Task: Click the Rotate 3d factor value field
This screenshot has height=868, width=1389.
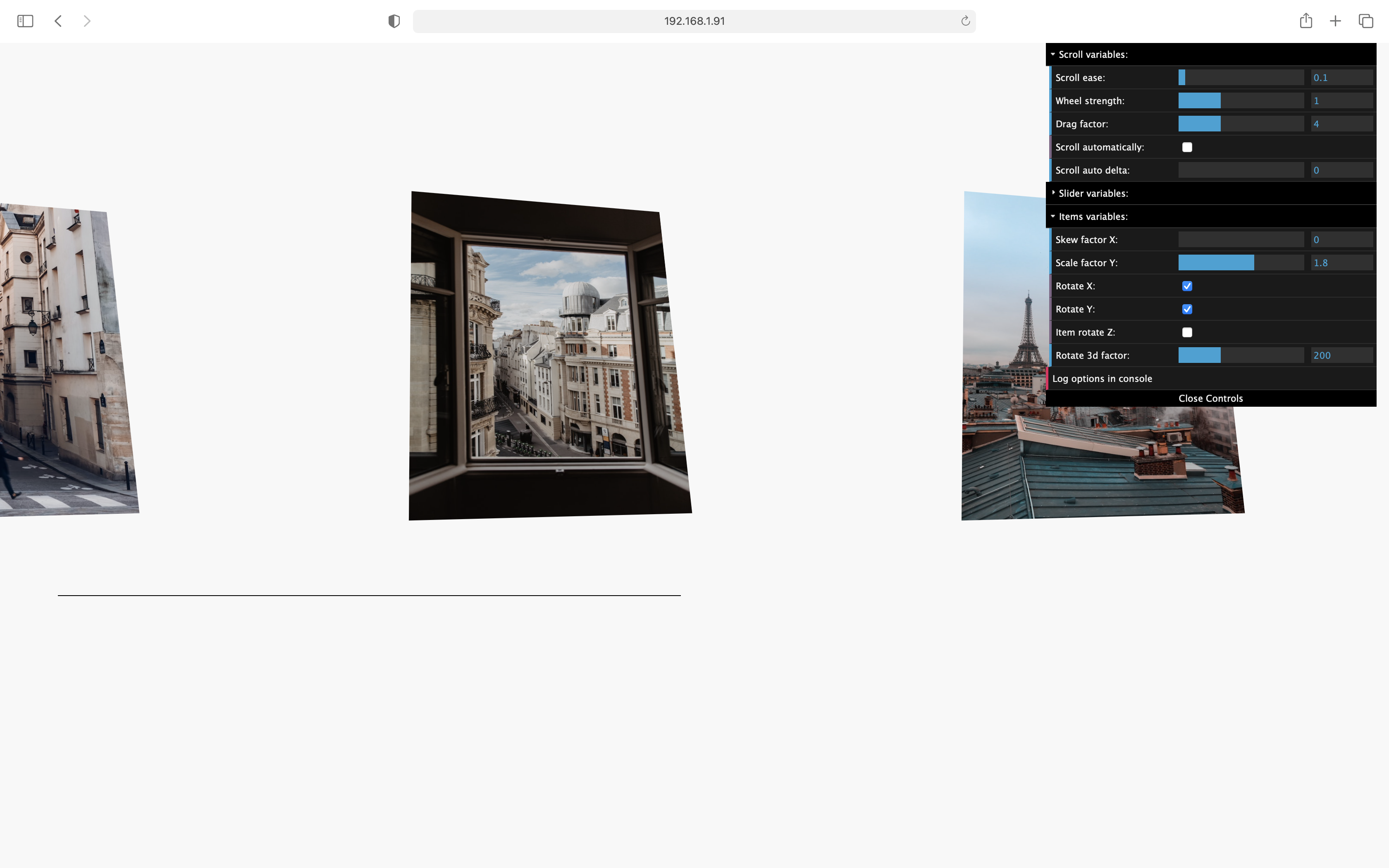Action: pos(1341,355)
